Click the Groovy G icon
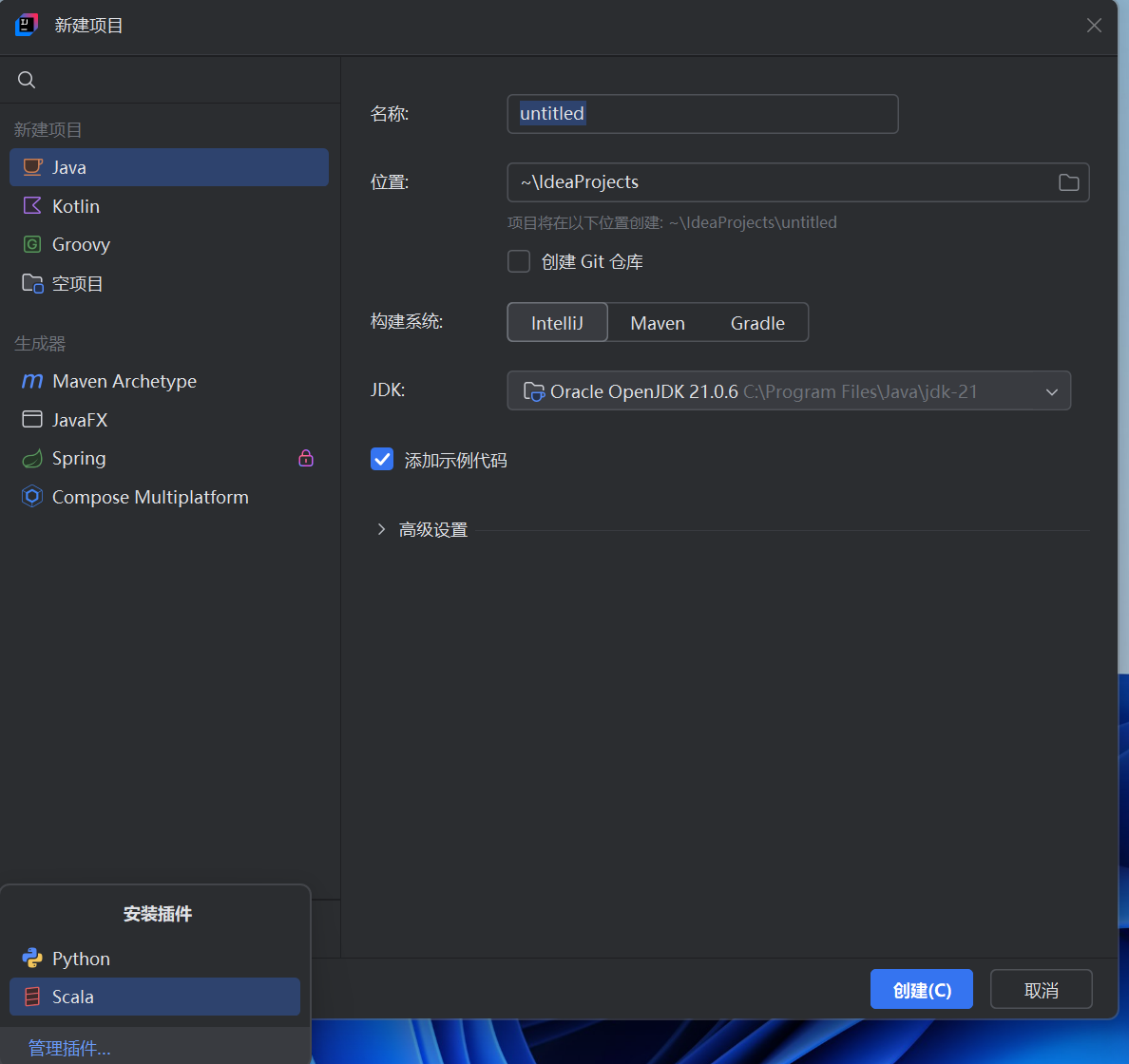The image size is (1129, 1064). point(32,245)
